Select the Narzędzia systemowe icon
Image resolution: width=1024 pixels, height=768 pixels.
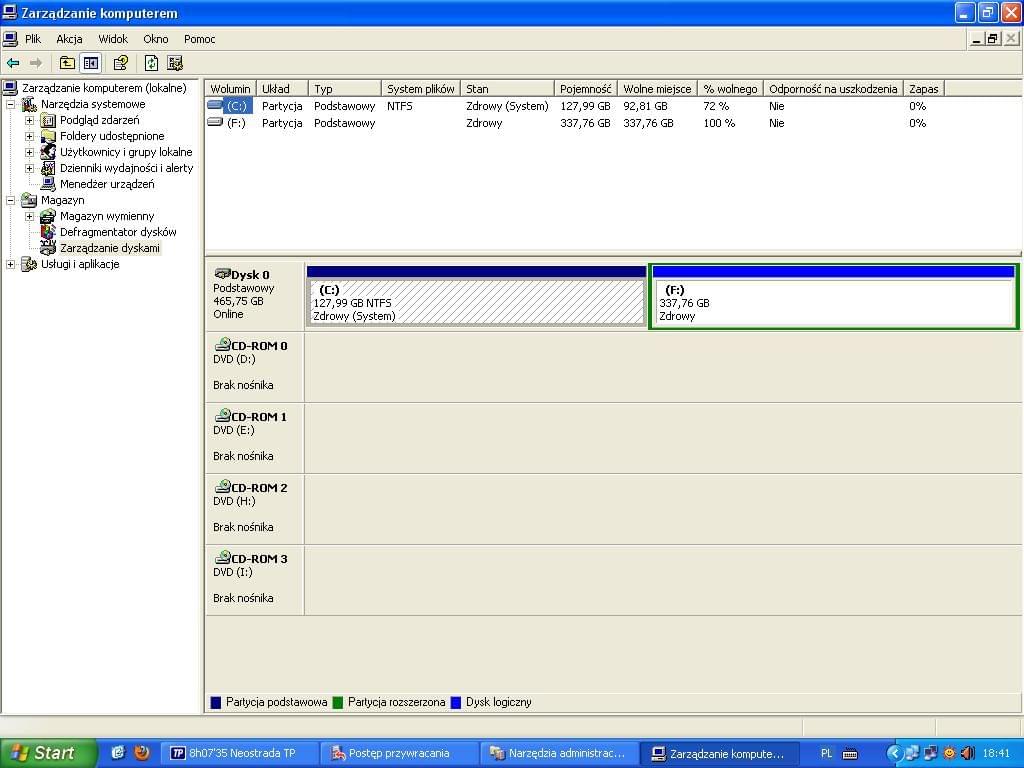click(29, 104)
